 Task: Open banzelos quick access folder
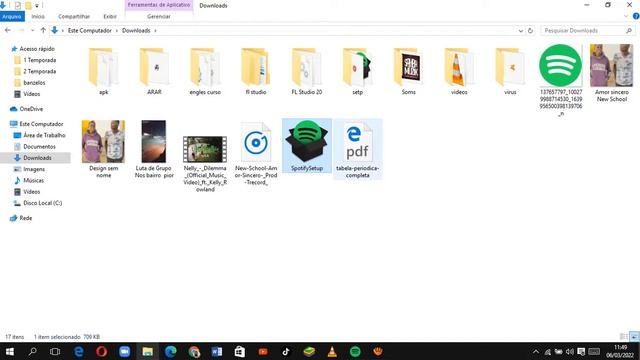[30, 82]
